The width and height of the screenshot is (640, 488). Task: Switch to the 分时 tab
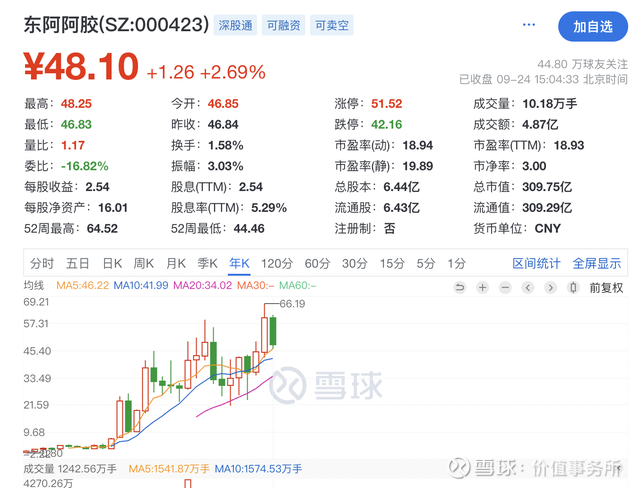point(42,264)
